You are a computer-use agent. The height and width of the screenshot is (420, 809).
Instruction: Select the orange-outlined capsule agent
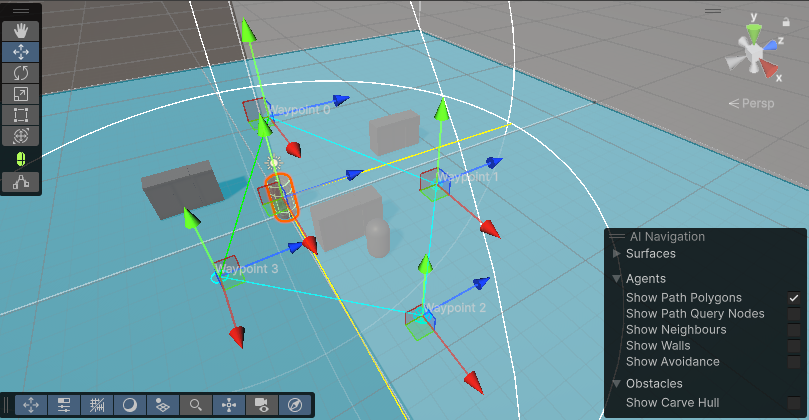(x=282, y=198)
